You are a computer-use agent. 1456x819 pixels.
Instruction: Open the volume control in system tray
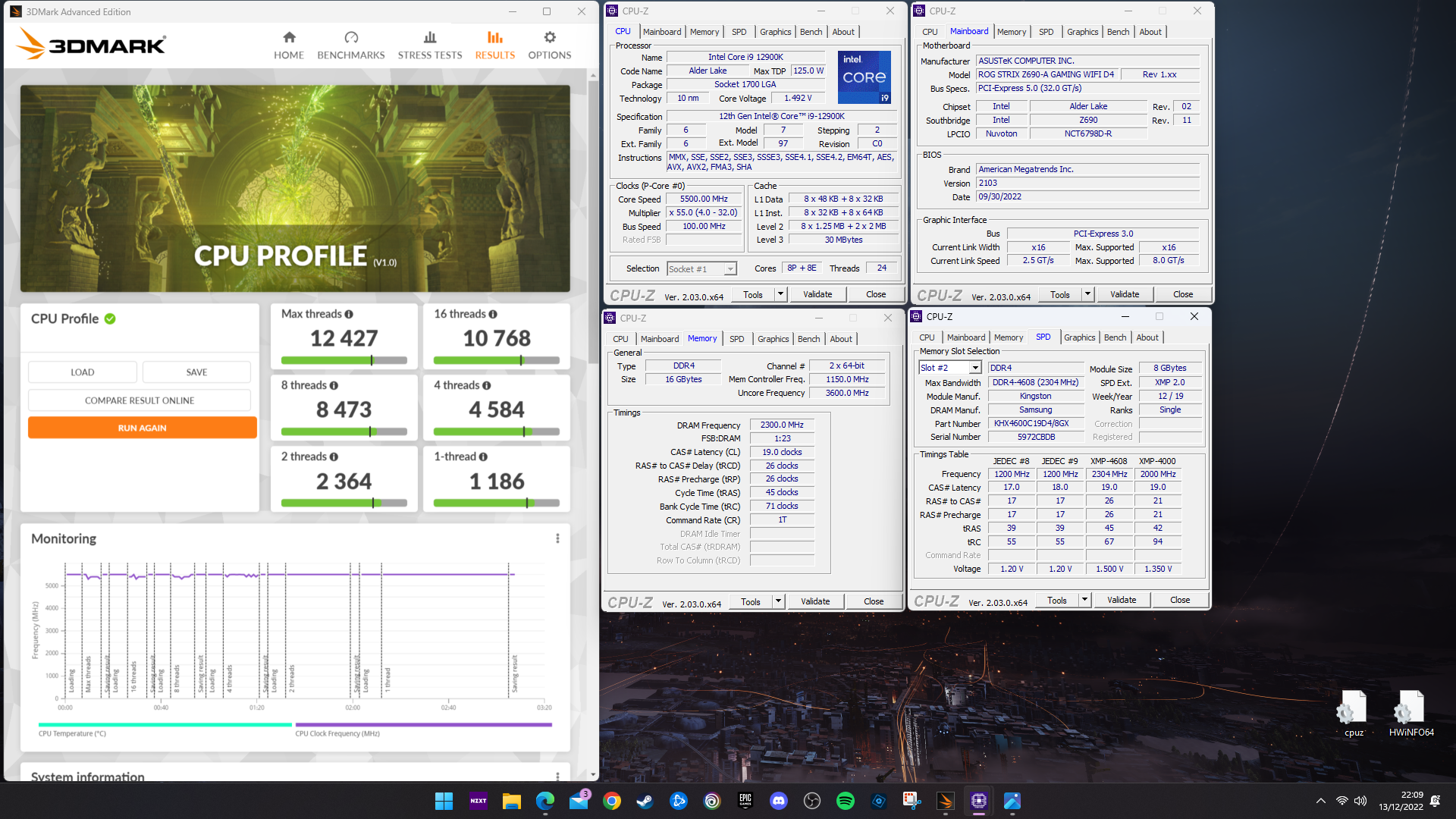point(1360,801)
